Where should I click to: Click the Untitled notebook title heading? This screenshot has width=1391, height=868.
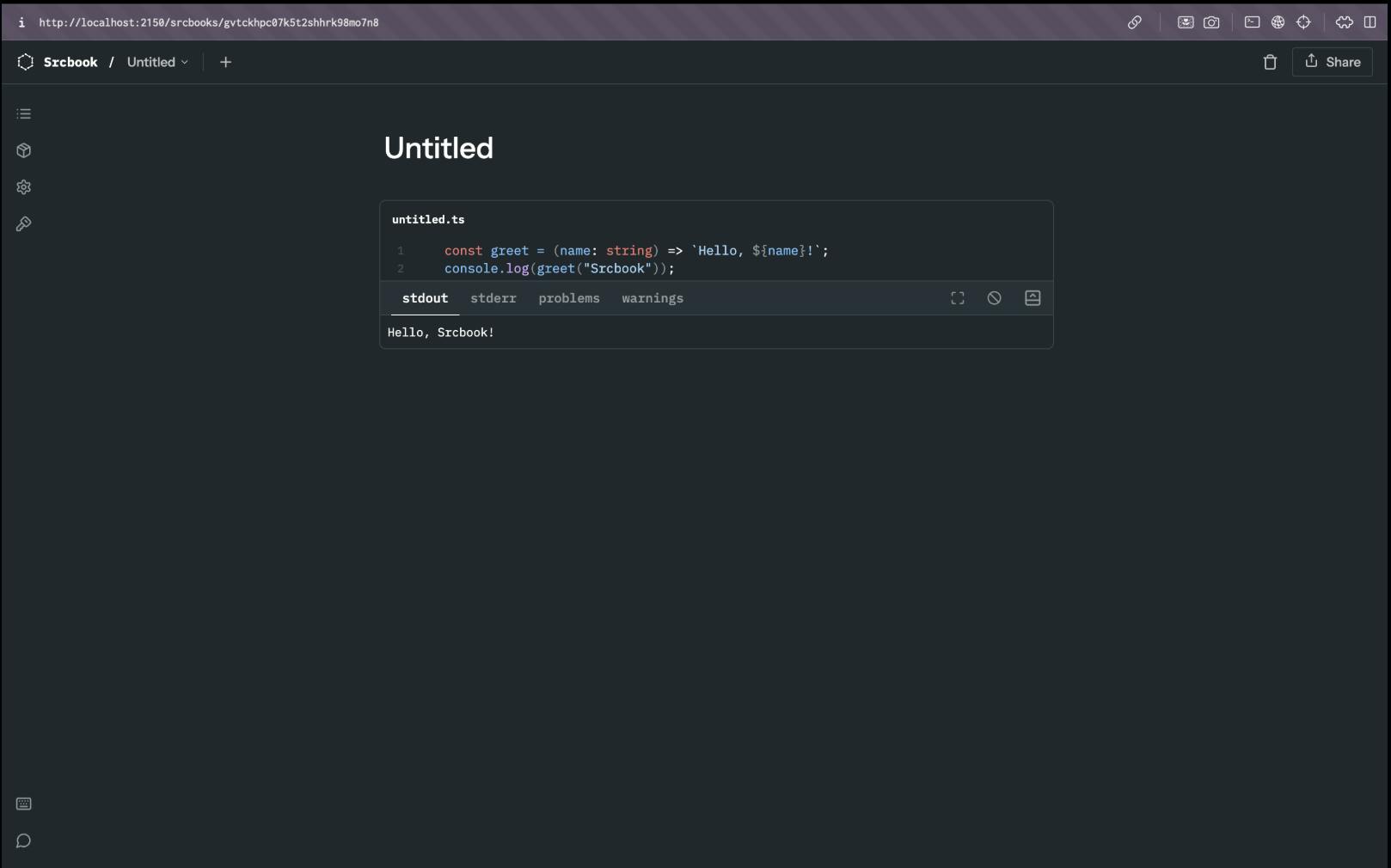438,148
